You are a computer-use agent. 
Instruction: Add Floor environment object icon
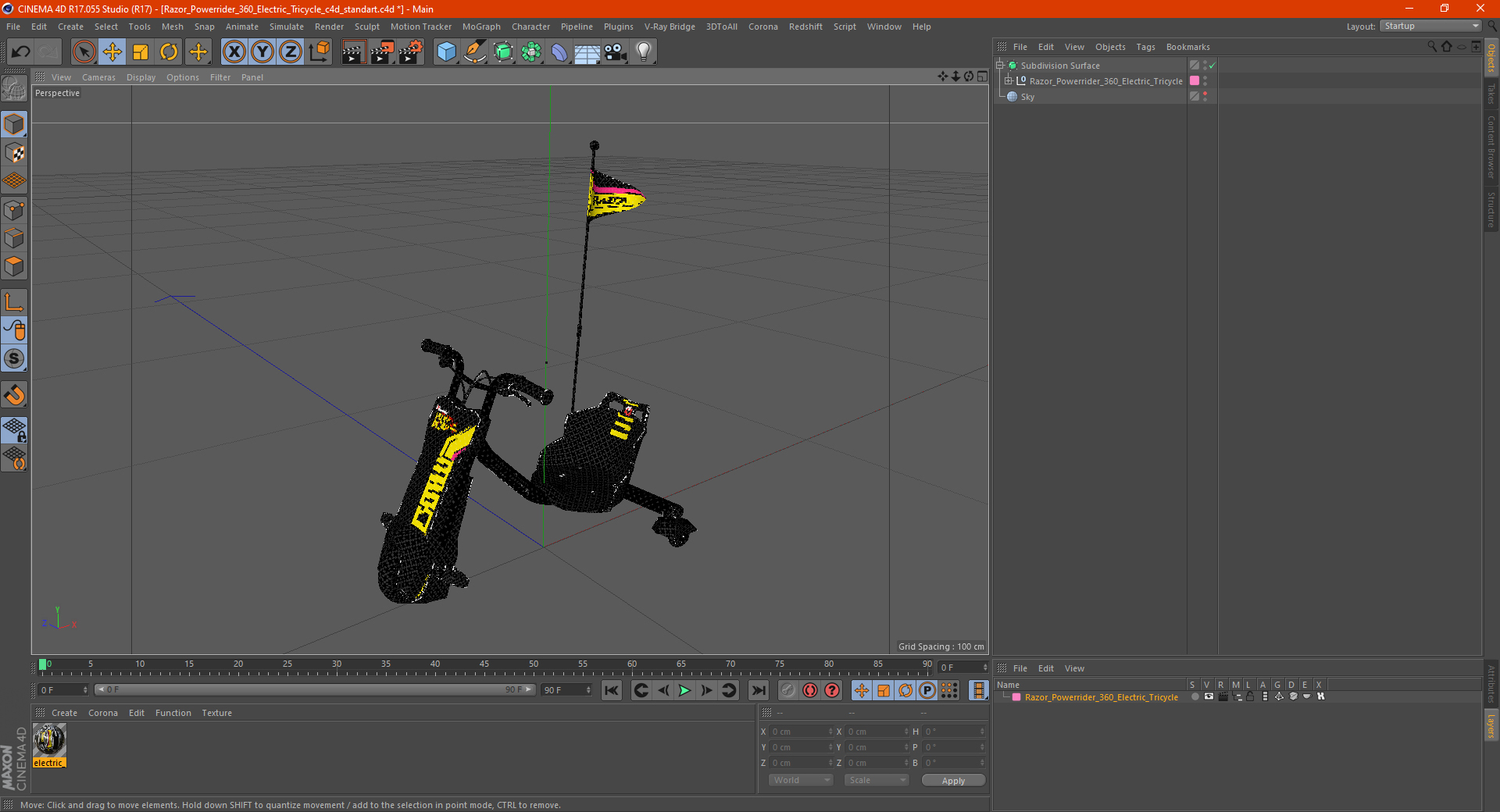point(587,52)
